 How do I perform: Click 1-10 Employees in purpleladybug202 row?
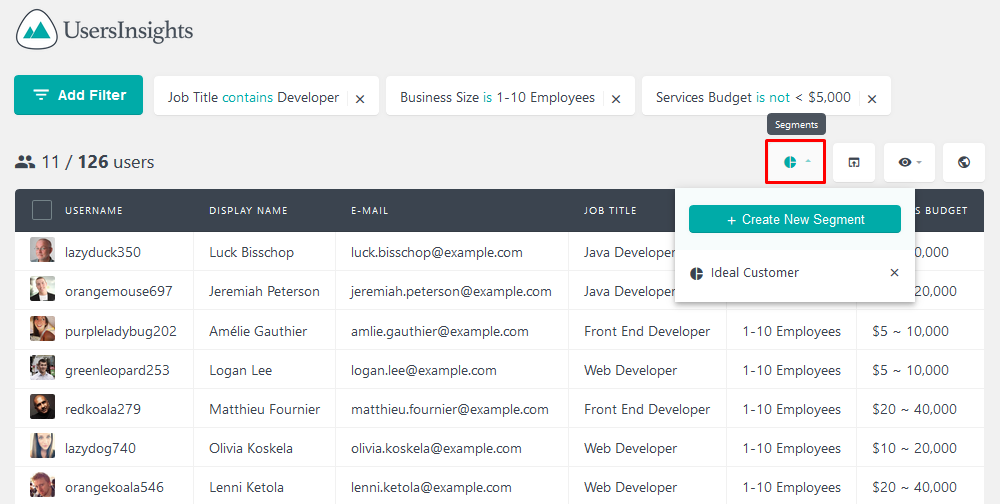791,332
